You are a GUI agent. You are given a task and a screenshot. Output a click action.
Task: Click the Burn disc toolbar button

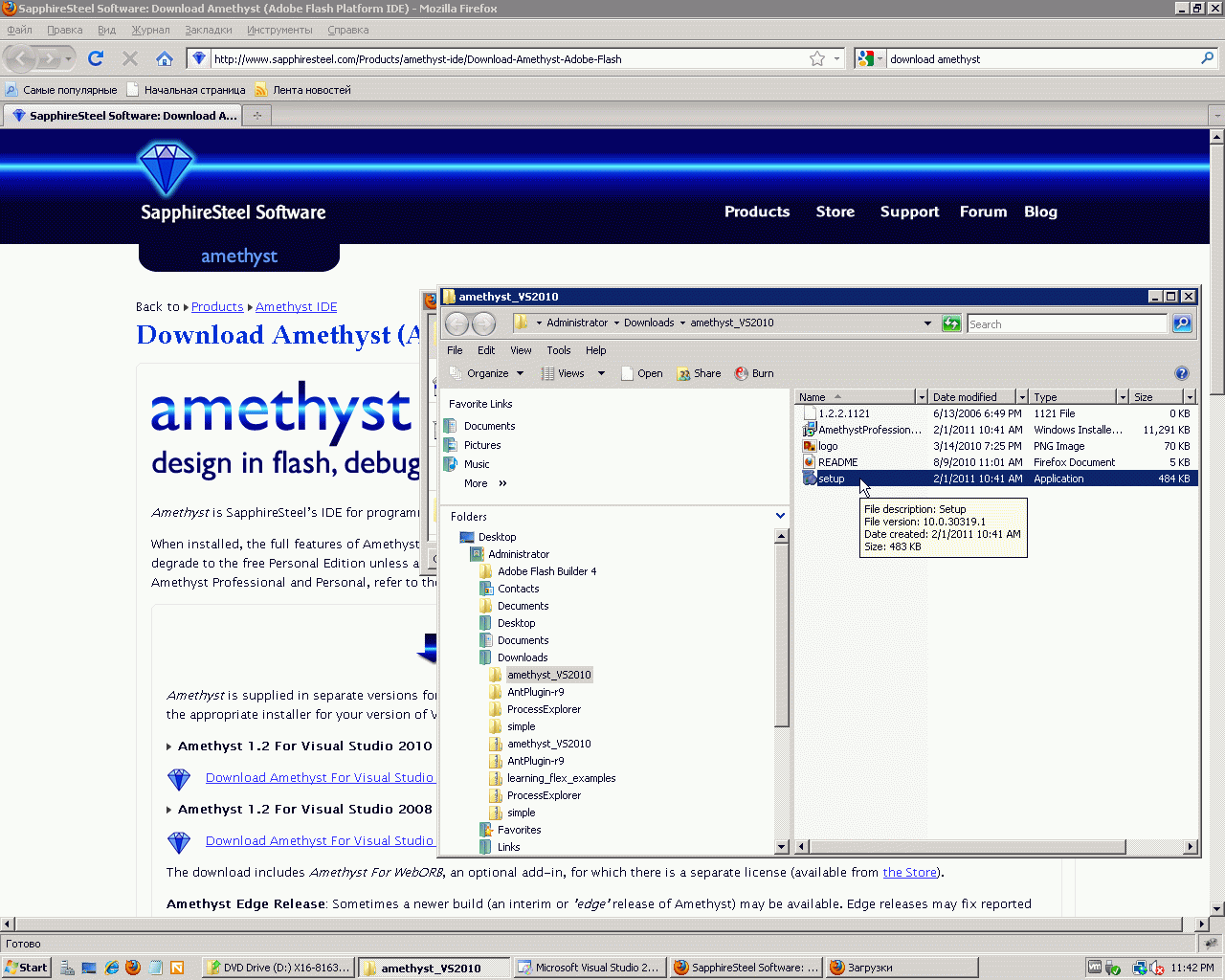point(754,373)
